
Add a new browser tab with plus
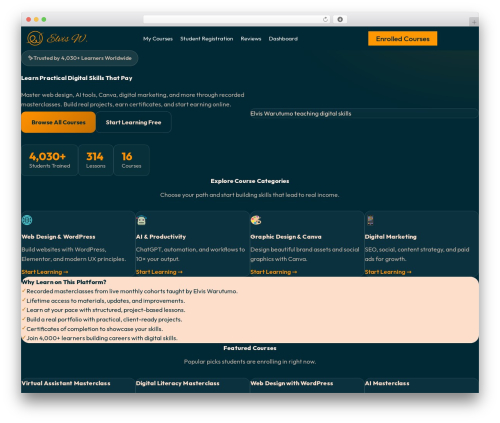pos(474,22)
